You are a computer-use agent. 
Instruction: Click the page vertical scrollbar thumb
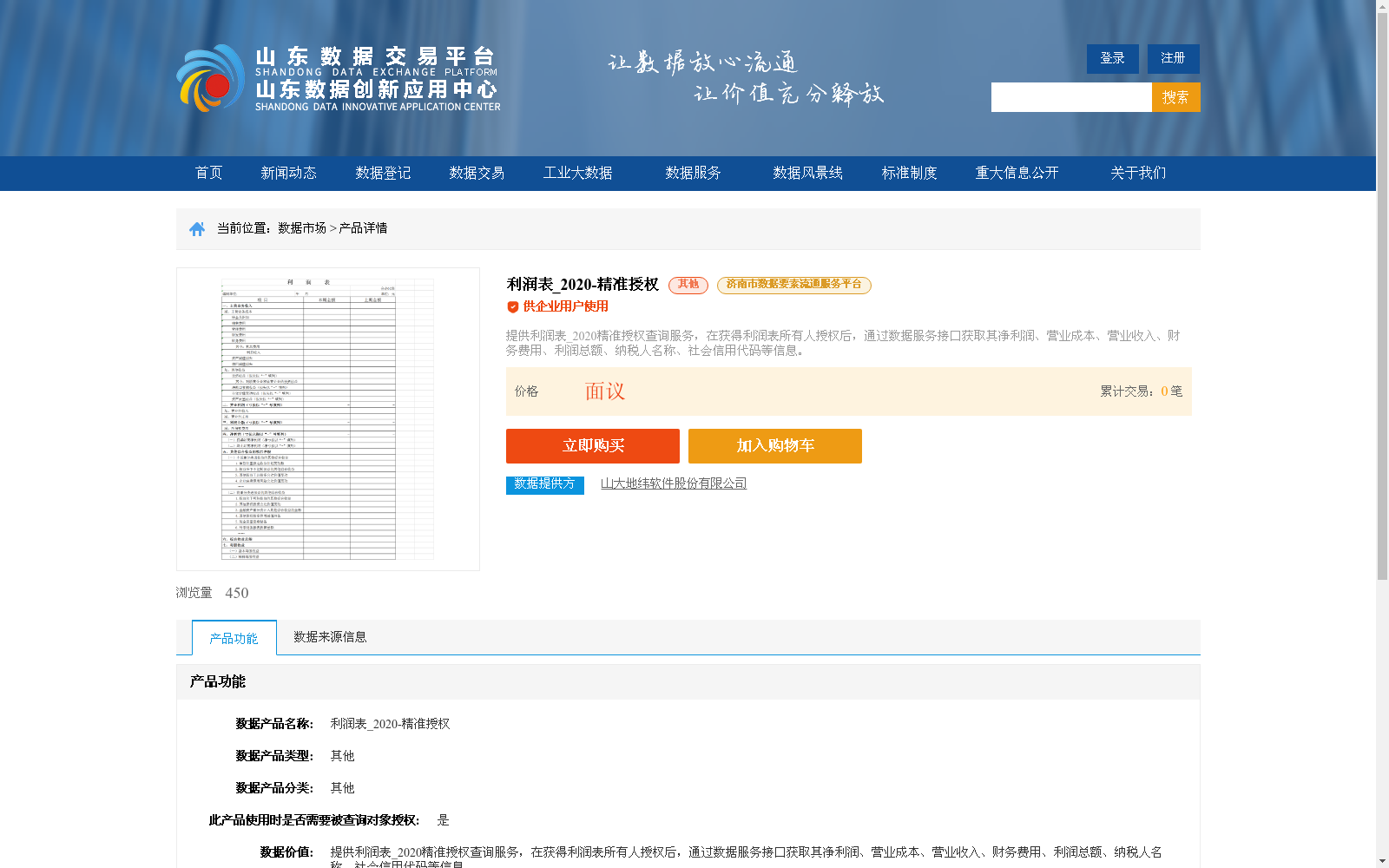[x=1382, y=297]
